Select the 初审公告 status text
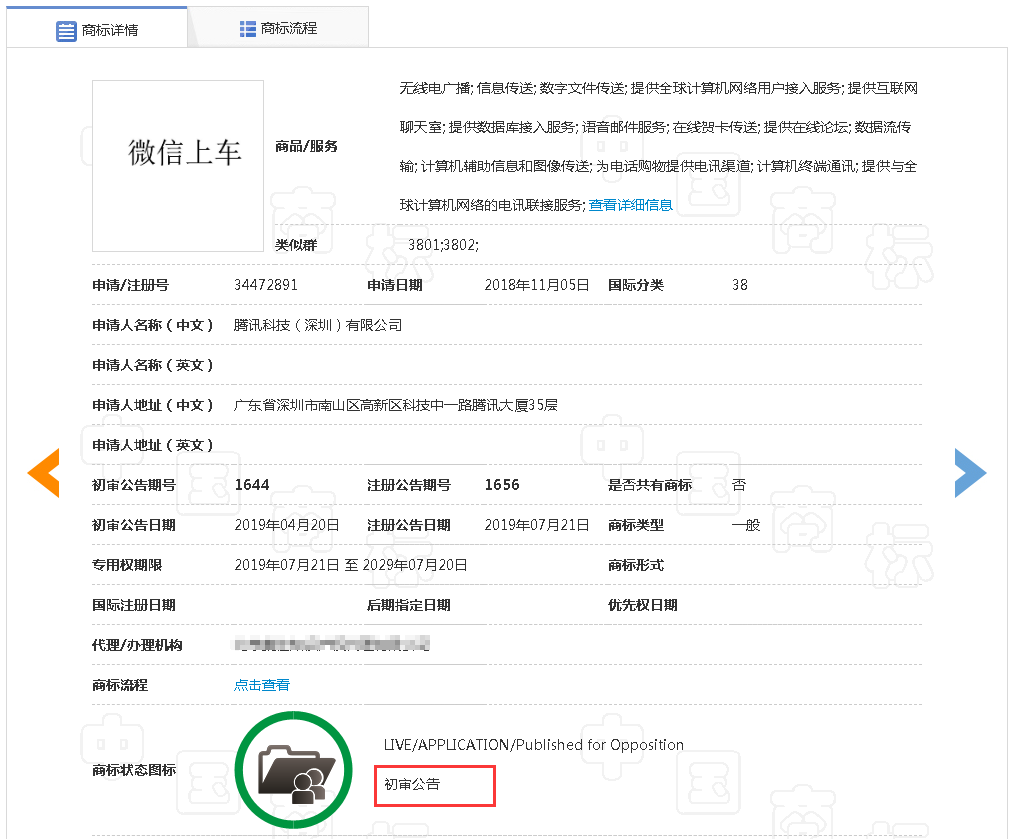The width and height of the screenshot is (1015, 839). pyautogui.click(x=412, y=785)
